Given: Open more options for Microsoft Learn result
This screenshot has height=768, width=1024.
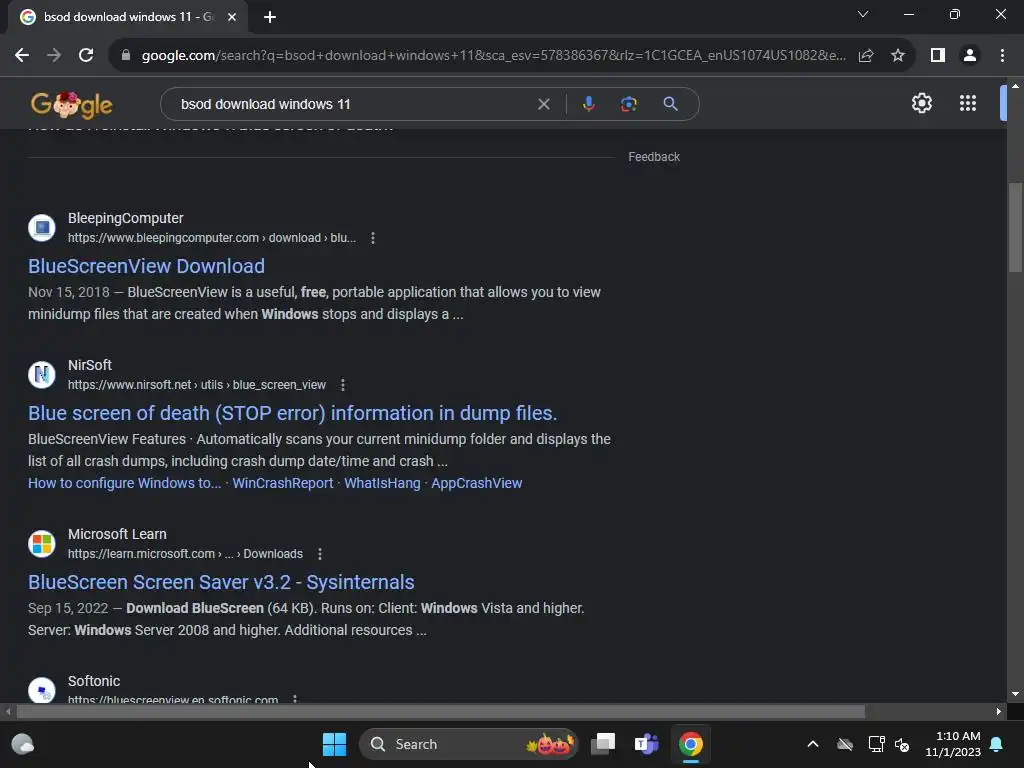Looking at the screenshot, I should point(320,554).
